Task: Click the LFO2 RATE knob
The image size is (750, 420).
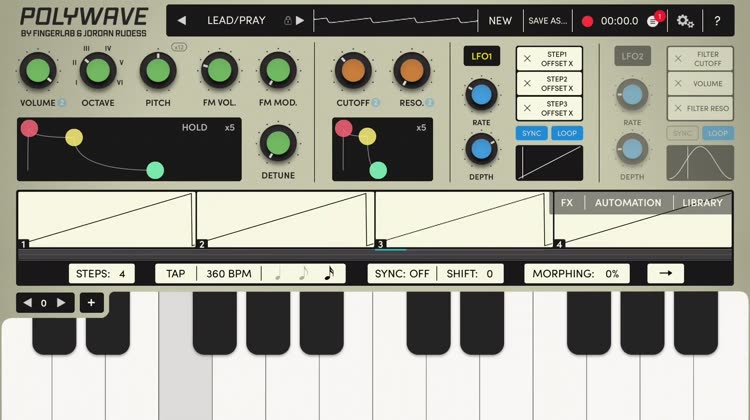Action: pyautogui.click(x=632, y=95)
